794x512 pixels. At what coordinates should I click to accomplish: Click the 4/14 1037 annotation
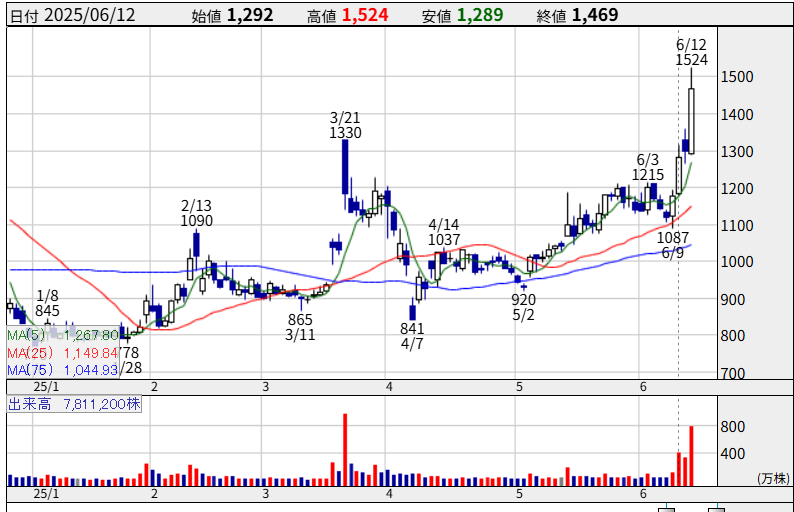coord(444,232)
